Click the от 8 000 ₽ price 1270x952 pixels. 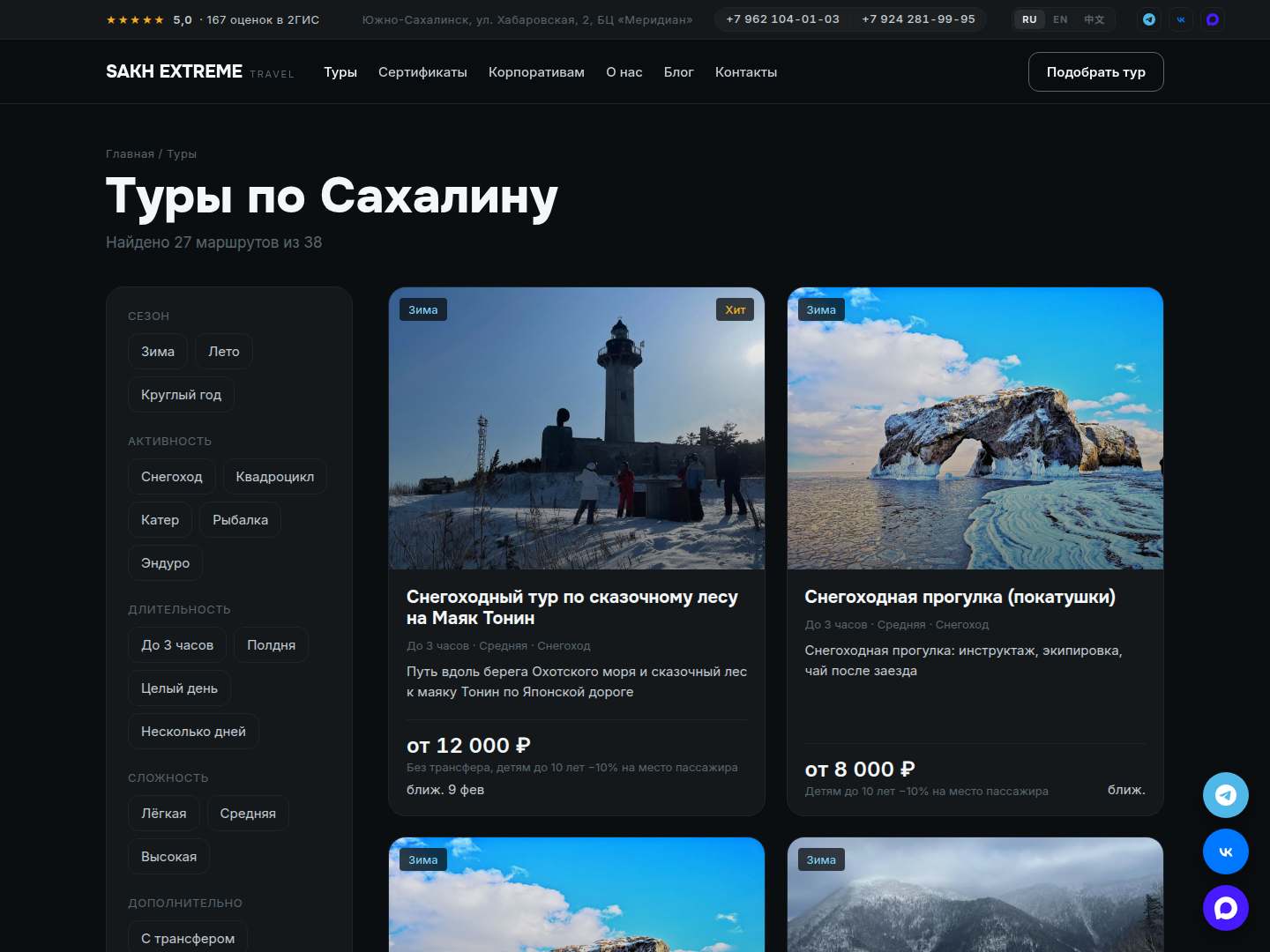click(860, 770)
